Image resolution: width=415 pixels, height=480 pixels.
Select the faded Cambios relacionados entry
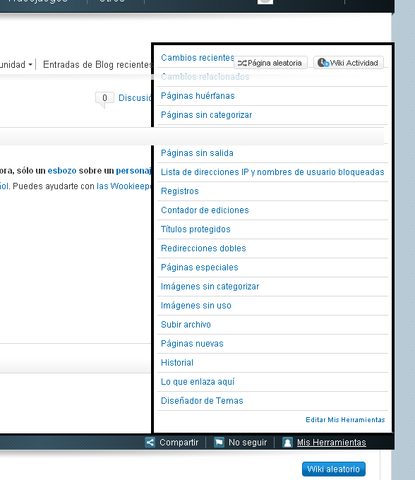point(205,77)
